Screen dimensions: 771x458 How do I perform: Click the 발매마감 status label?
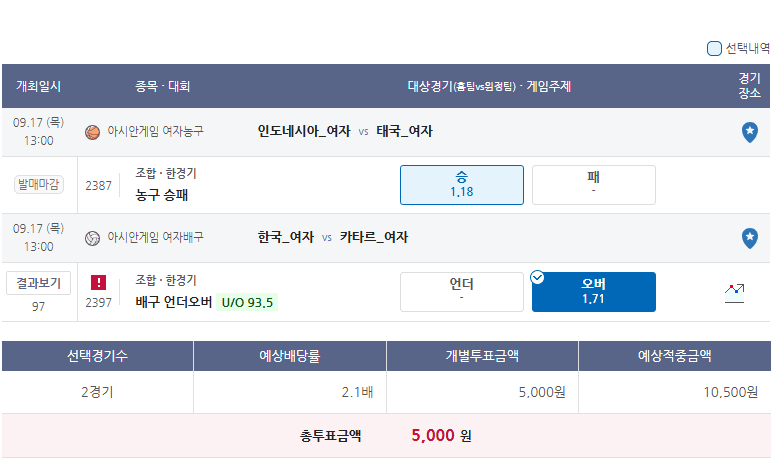[x=39, y=184]
